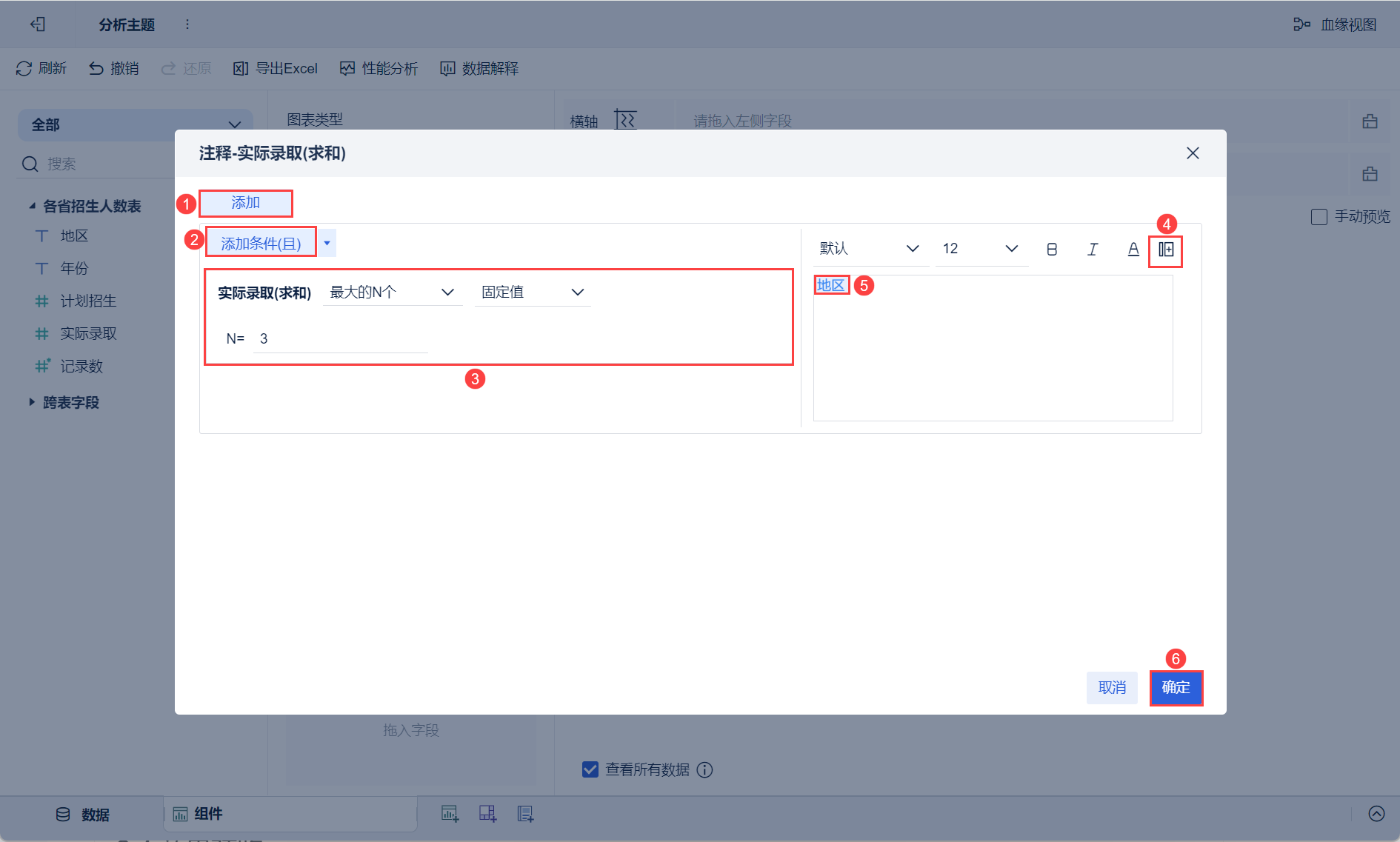Click the 撤销 undo button

tap(114, 68)
